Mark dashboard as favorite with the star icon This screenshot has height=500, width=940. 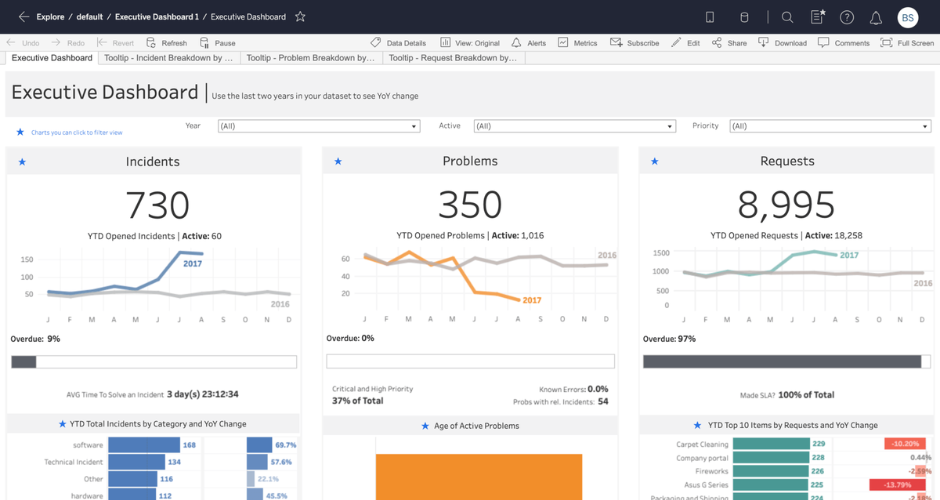[x=300, y=17]
